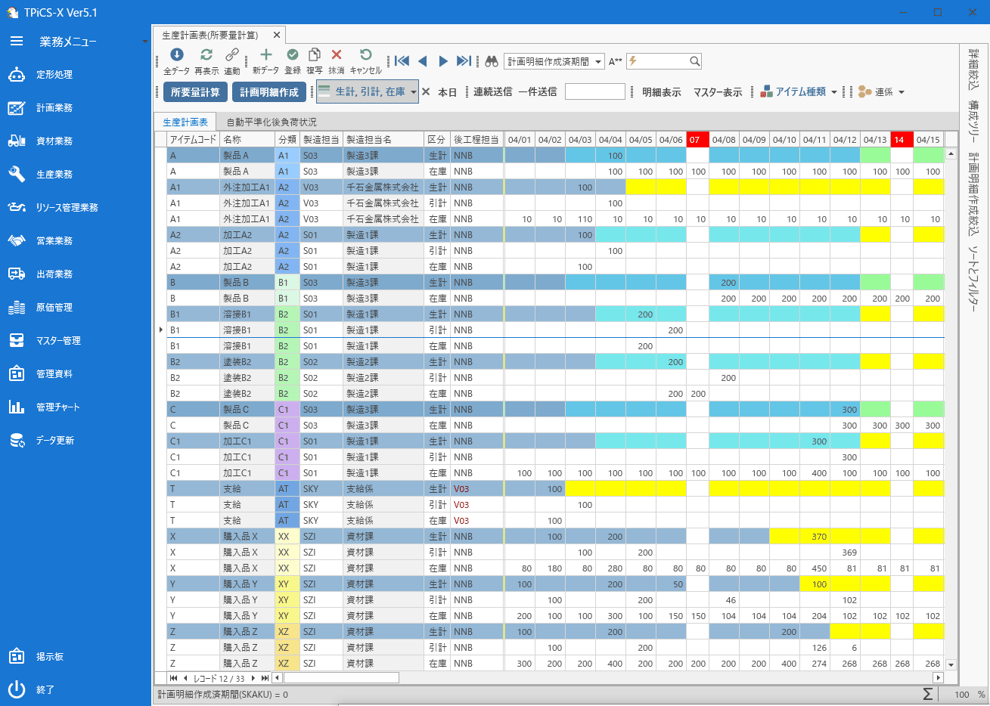Open the 計画明細作成済期間 search field dropdown
The height and width of the screenshot is (706, 990).
(598, 62)
